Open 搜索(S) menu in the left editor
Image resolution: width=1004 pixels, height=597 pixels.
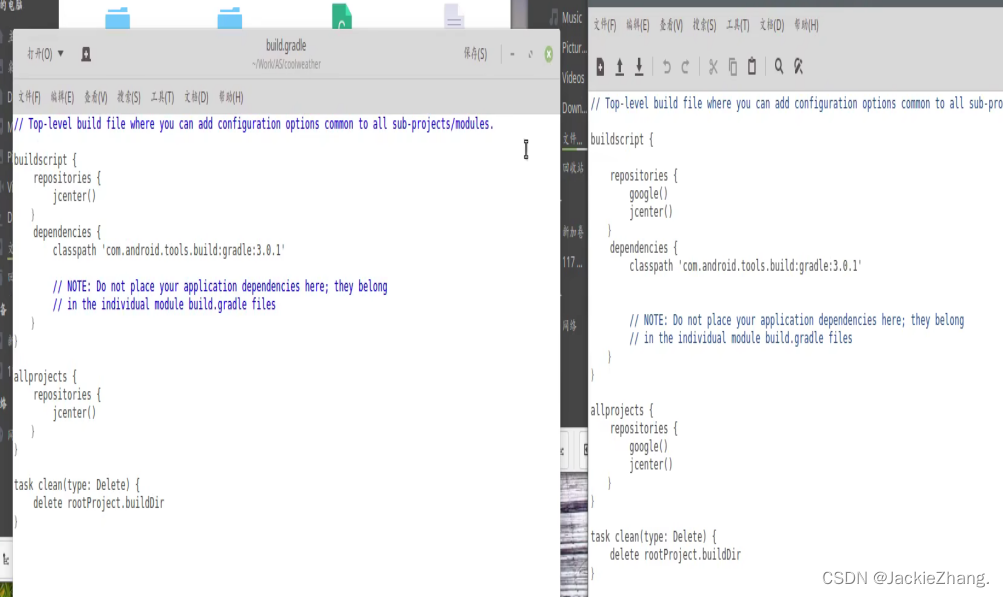[x=129, y=97]
